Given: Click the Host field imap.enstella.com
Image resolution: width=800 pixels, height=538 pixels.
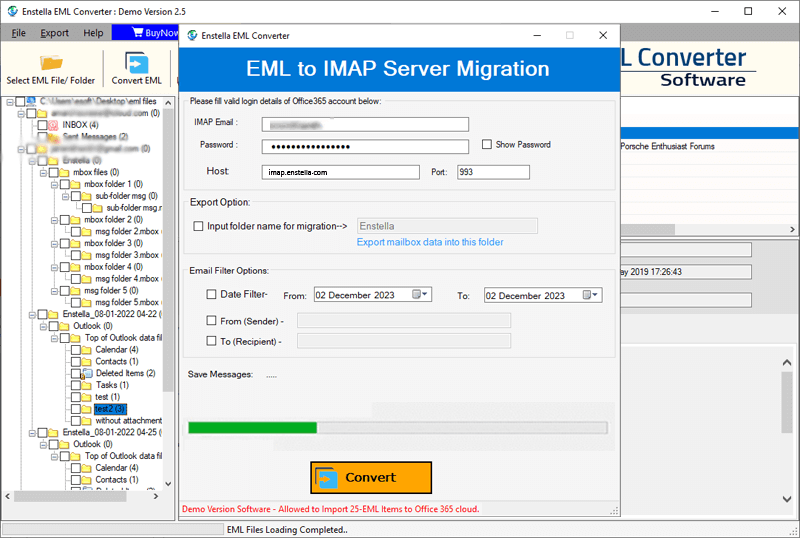Looking at the screenshot, I should pos(340,172).
